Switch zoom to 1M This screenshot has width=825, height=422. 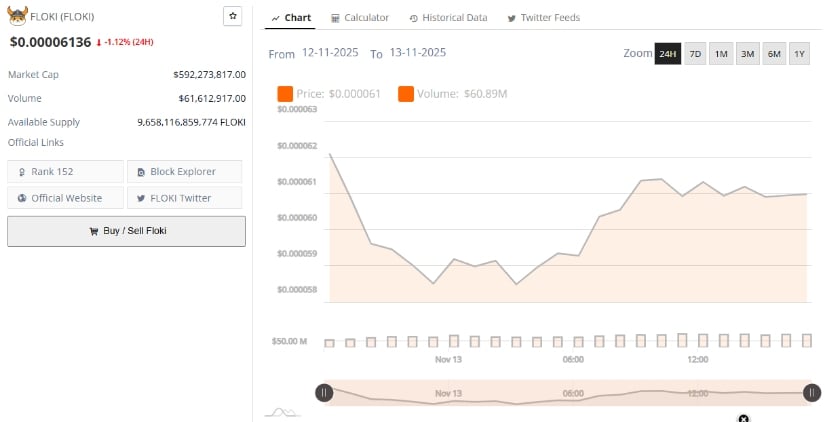pos(721,54)
